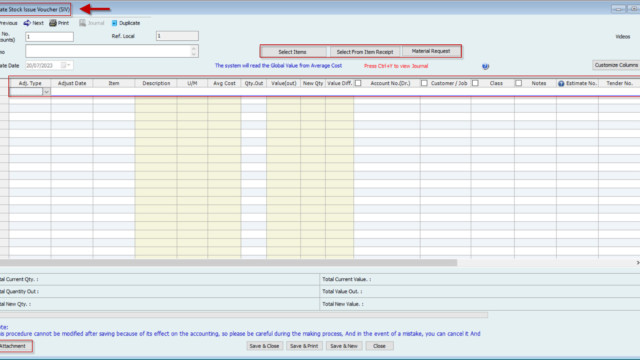Click Save & Close
The image size is (640, 360).
(264, 346)
